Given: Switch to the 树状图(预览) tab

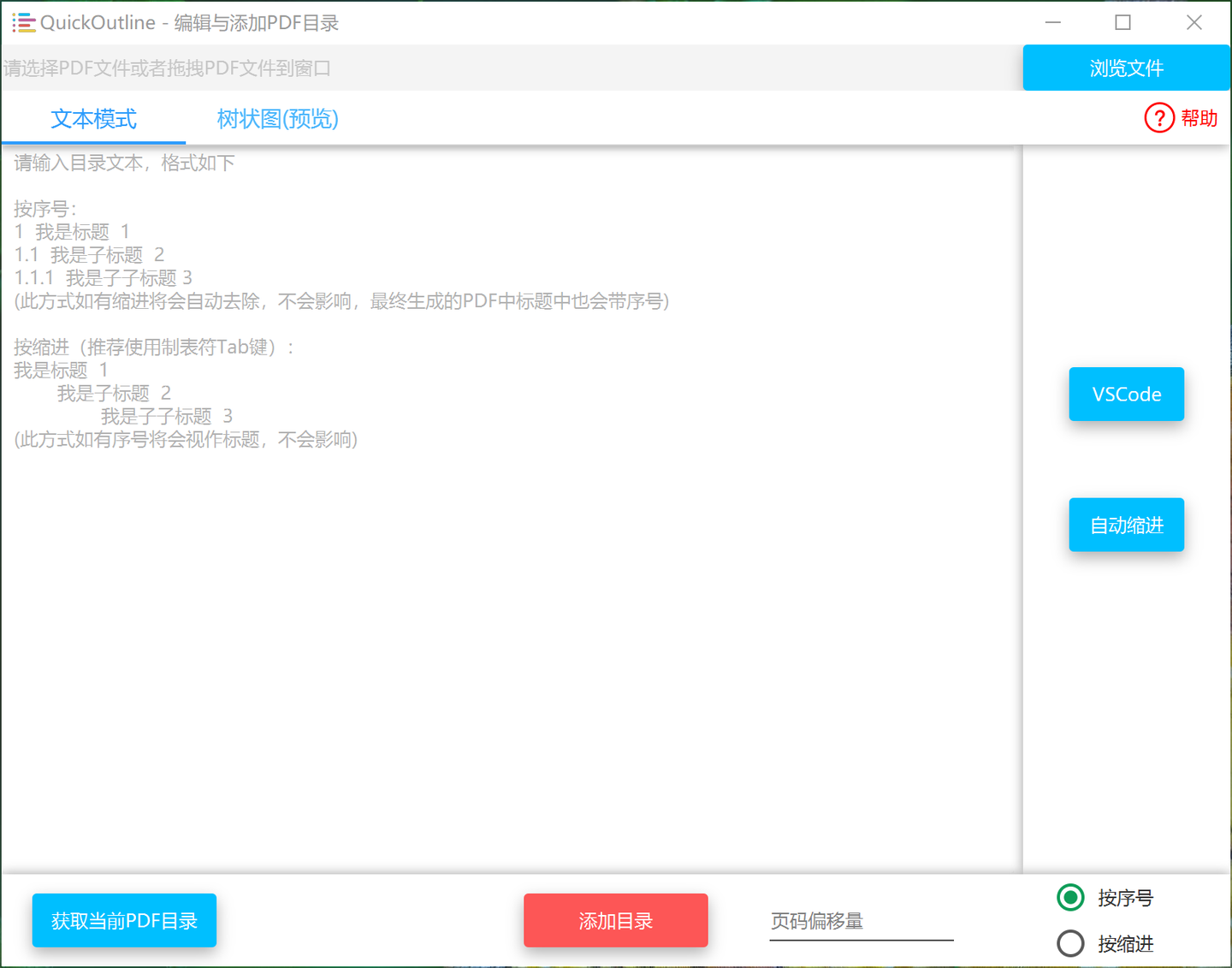Looking at the screenshot, I should click(x=277, y=120).
